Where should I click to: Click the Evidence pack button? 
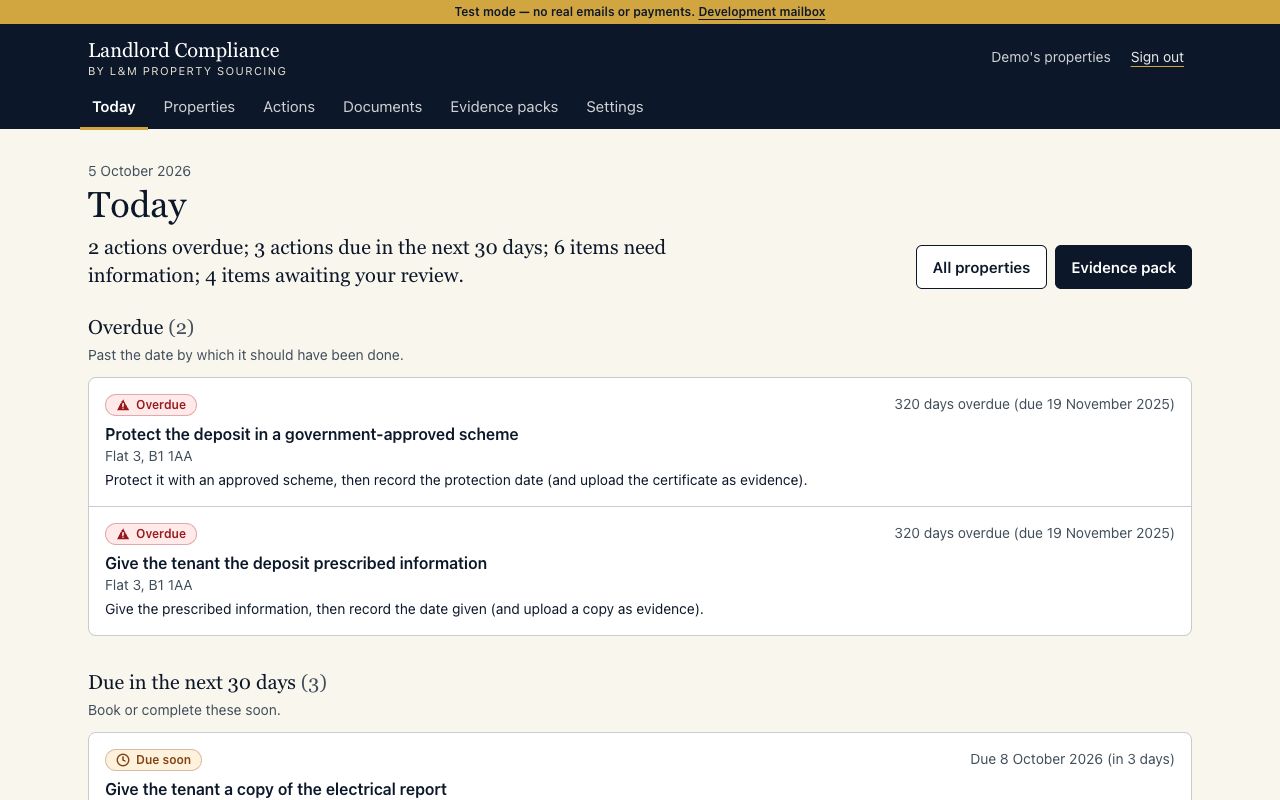tap(1123, 267)
